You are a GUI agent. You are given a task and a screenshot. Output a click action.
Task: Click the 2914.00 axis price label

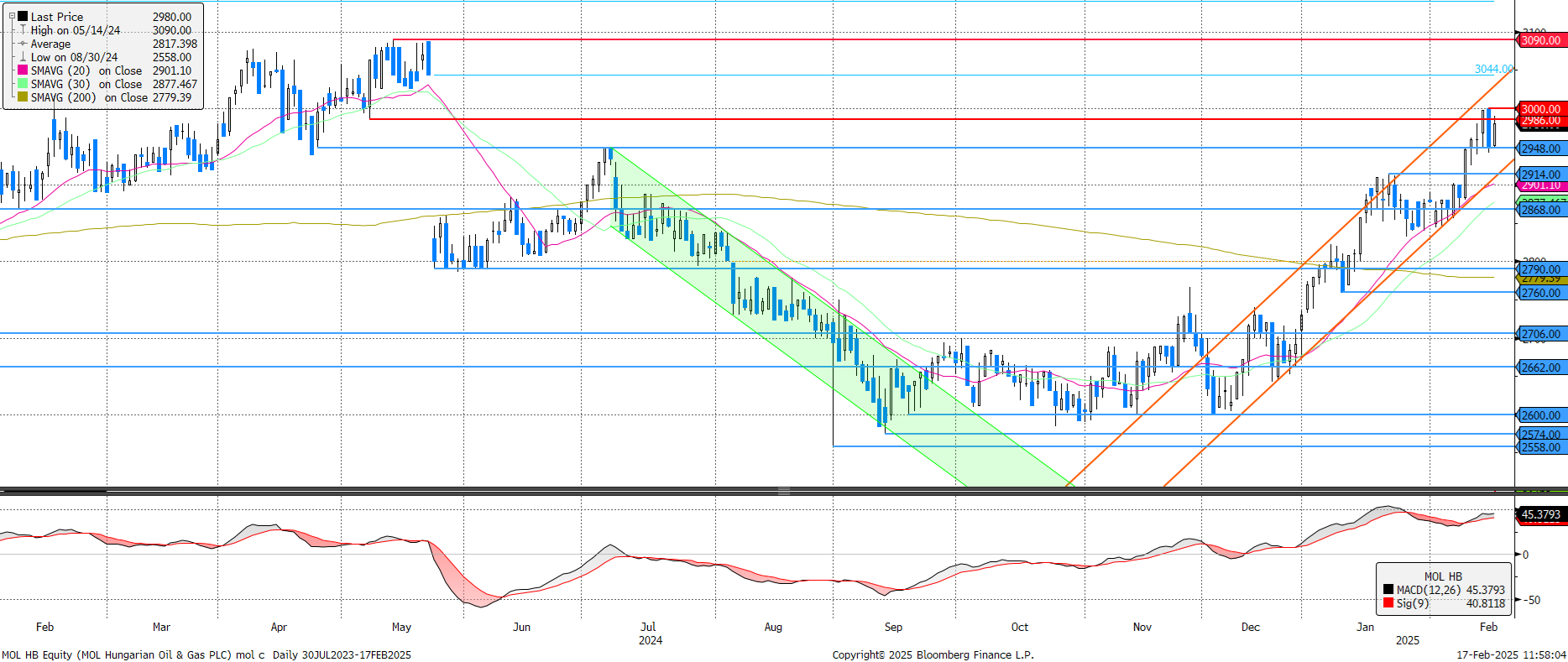pos(1542,175)
